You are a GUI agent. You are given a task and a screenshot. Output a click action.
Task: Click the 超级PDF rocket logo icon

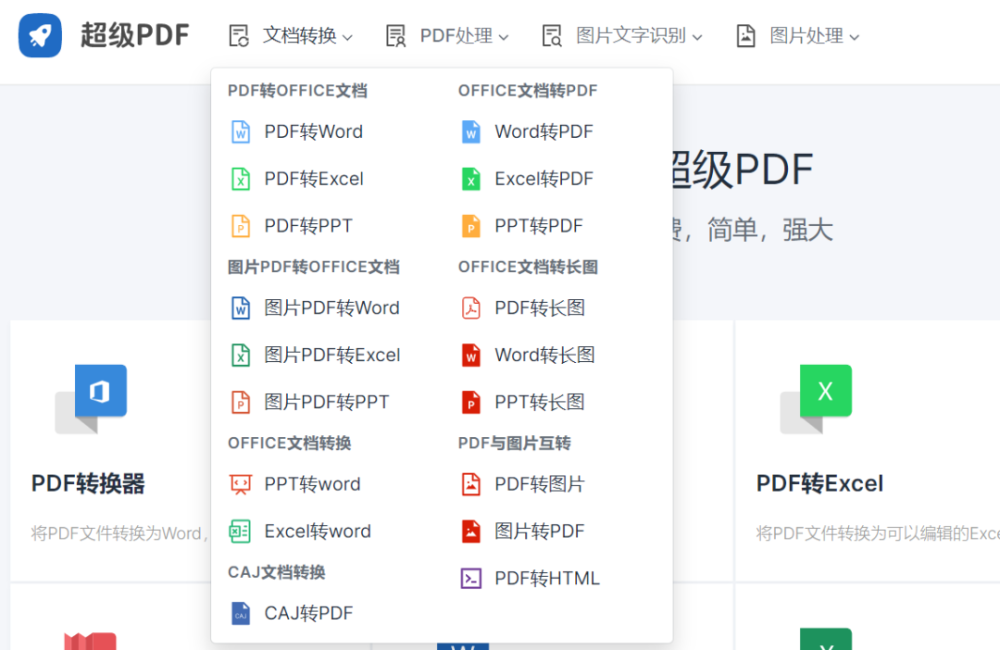pos(40,36)
